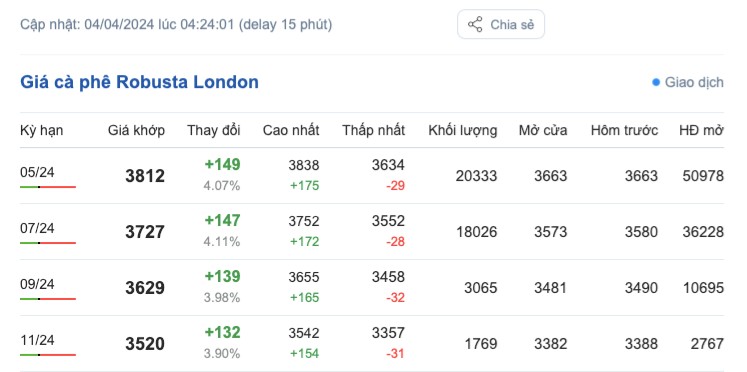The height and width of the screenshot is (372, 747).
Task: Click the price range bar under 05/24
Action: click(x=48, y=187)
